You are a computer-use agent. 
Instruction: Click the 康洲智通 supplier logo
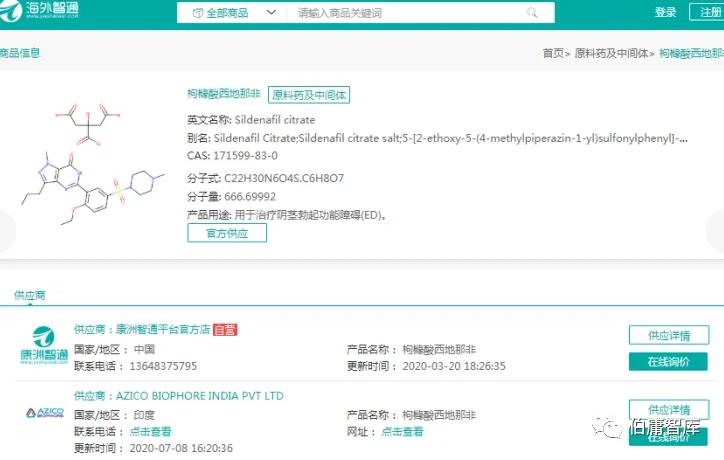click(x=44, y=345)
